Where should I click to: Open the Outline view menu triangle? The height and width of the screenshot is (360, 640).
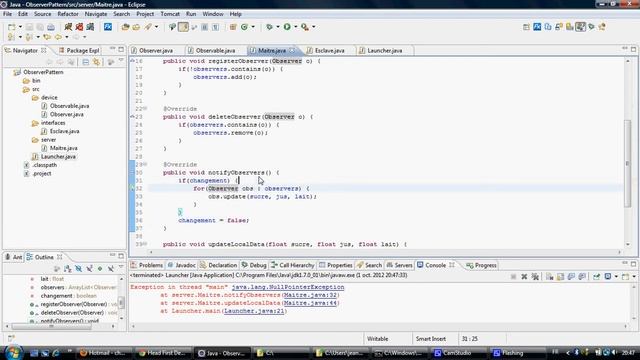pos(121,267)
